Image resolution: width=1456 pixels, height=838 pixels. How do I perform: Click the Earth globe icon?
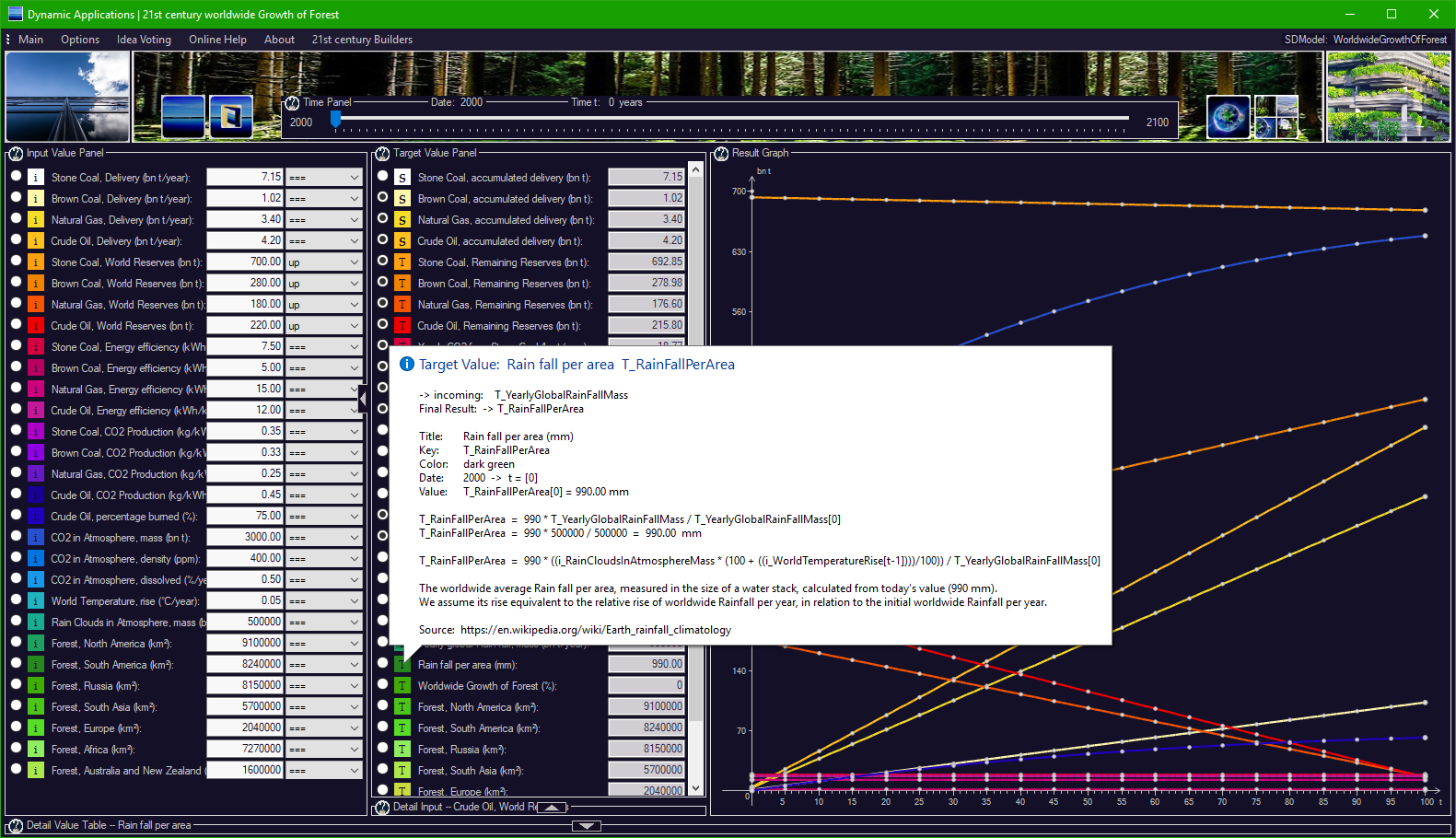[1229, 117]
